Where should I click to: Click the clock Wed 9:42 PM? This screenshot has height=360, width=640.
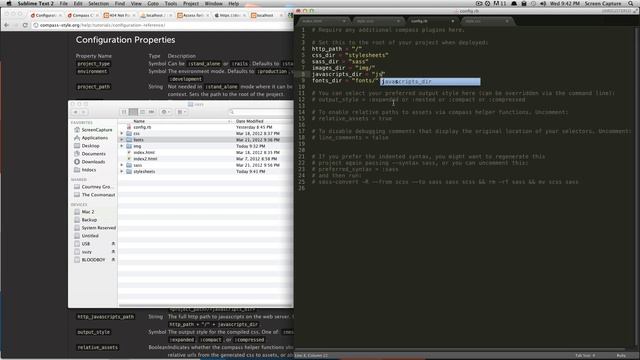point(564,3)
